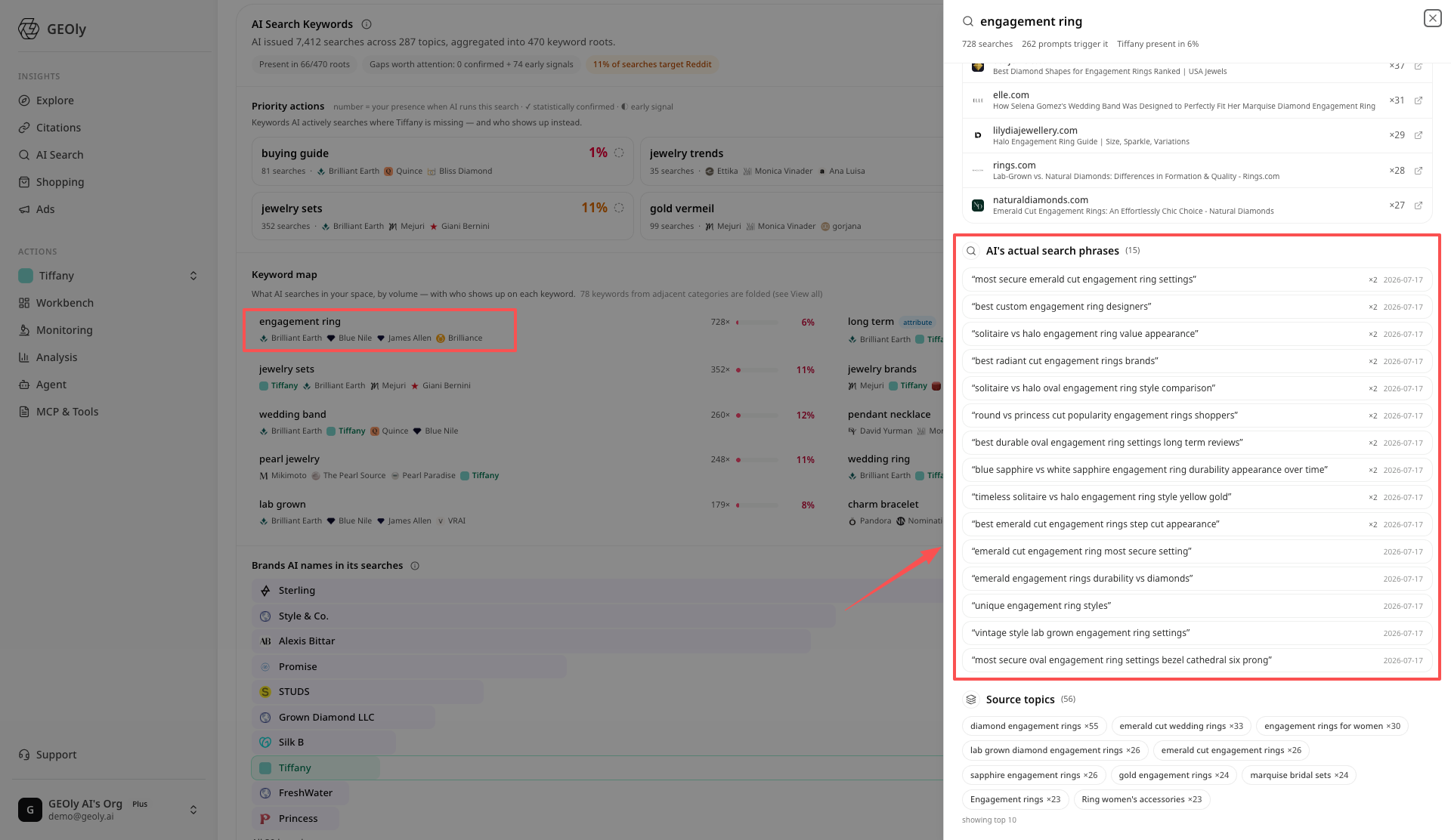
Task: Select the wedding band keyword row
Action: tap(537, 422)
